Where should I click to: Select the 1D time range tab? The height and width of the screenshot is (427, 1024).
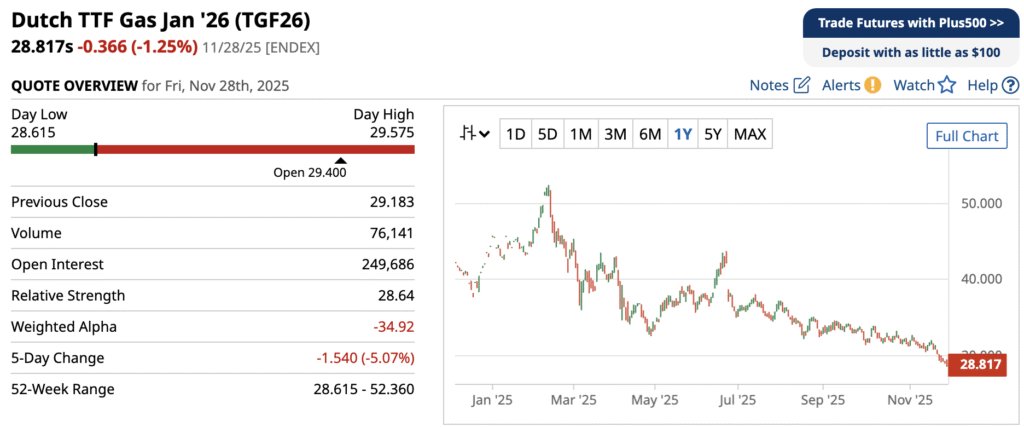coord(515,134)
